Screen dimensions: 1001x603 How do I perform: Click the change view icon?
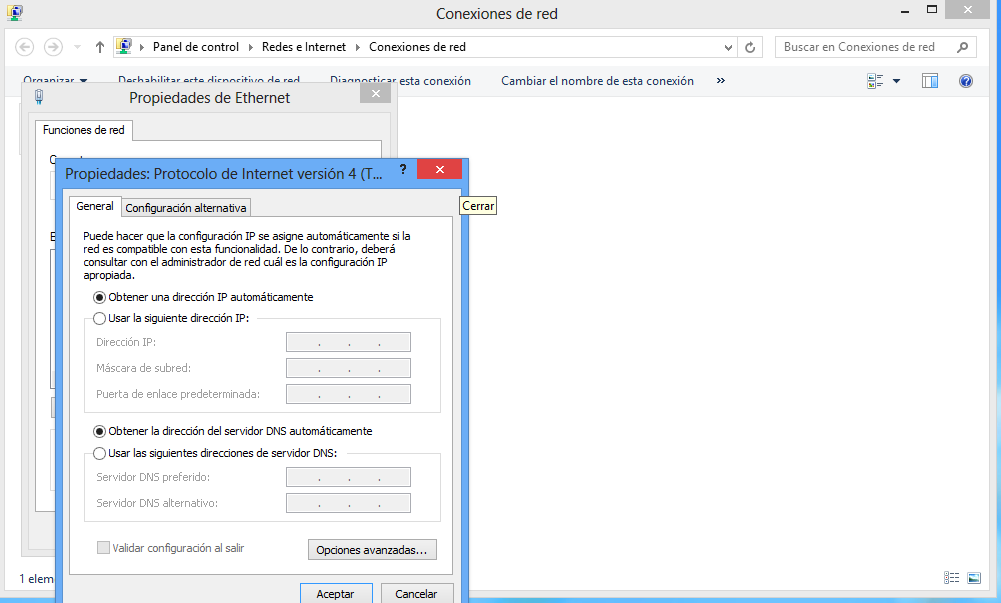click(x=875, y=81)
